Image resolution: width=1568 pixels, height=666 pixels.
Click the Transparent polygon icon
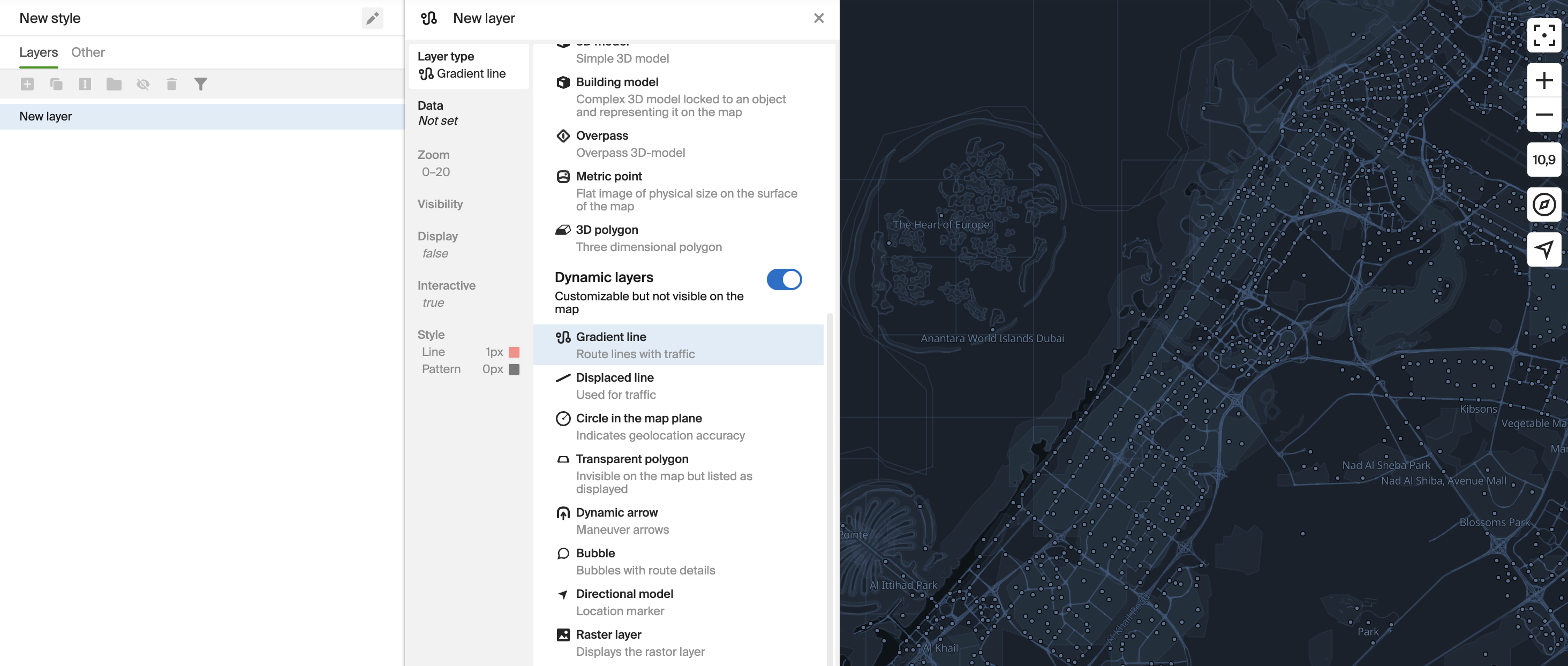click(563, 460)
